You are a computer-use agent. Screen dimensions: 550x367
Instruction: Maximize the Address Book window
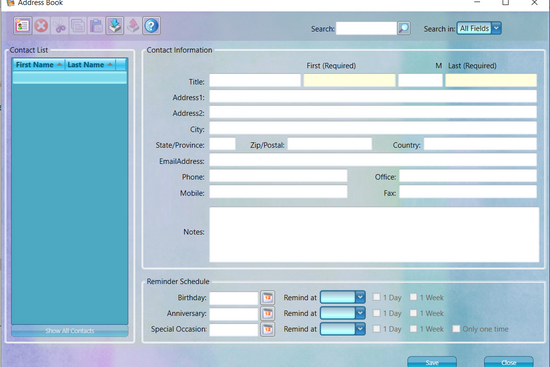tap(505, 3)
